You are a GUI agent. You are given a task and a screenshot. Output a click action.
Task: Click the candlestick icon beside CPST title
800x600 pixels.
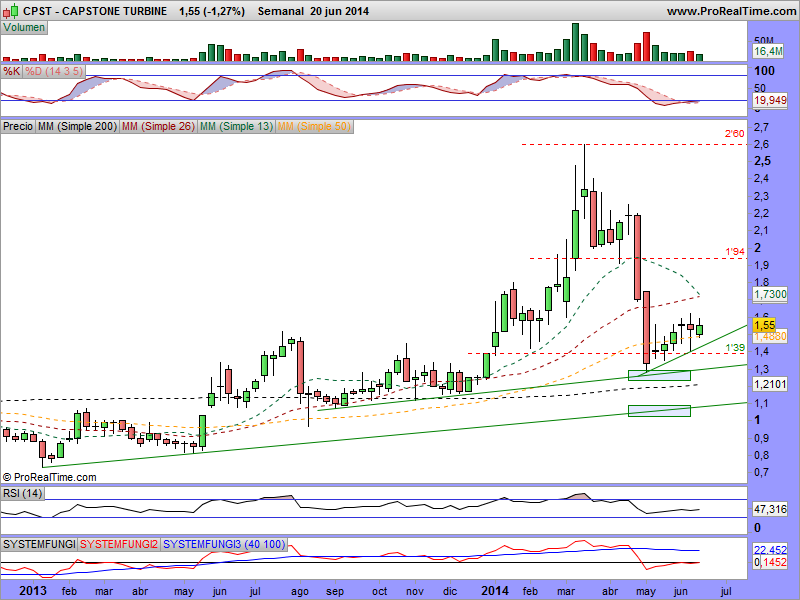[x=11, y=10]
